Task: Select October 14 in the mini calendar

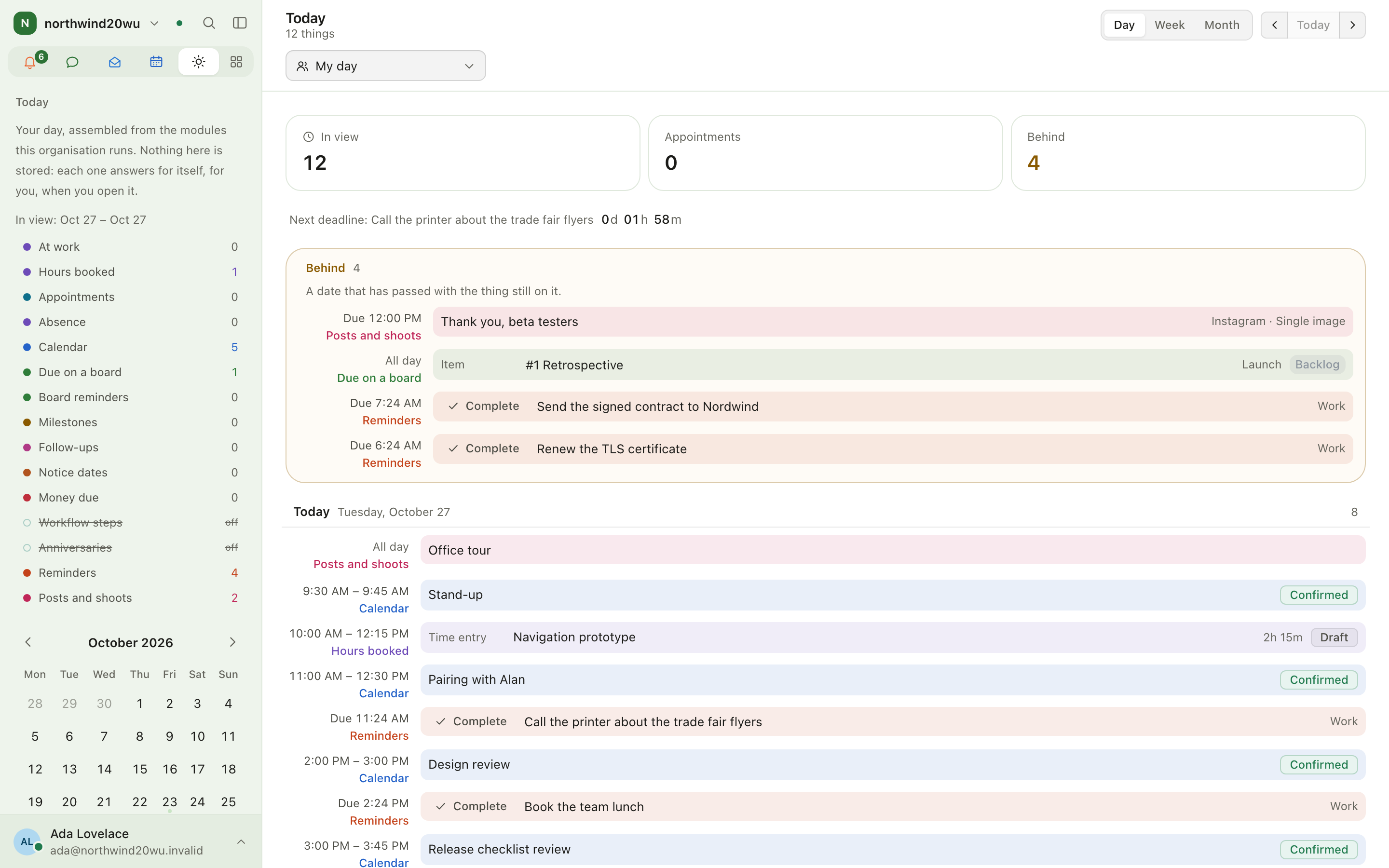Action: coord(104,769)
